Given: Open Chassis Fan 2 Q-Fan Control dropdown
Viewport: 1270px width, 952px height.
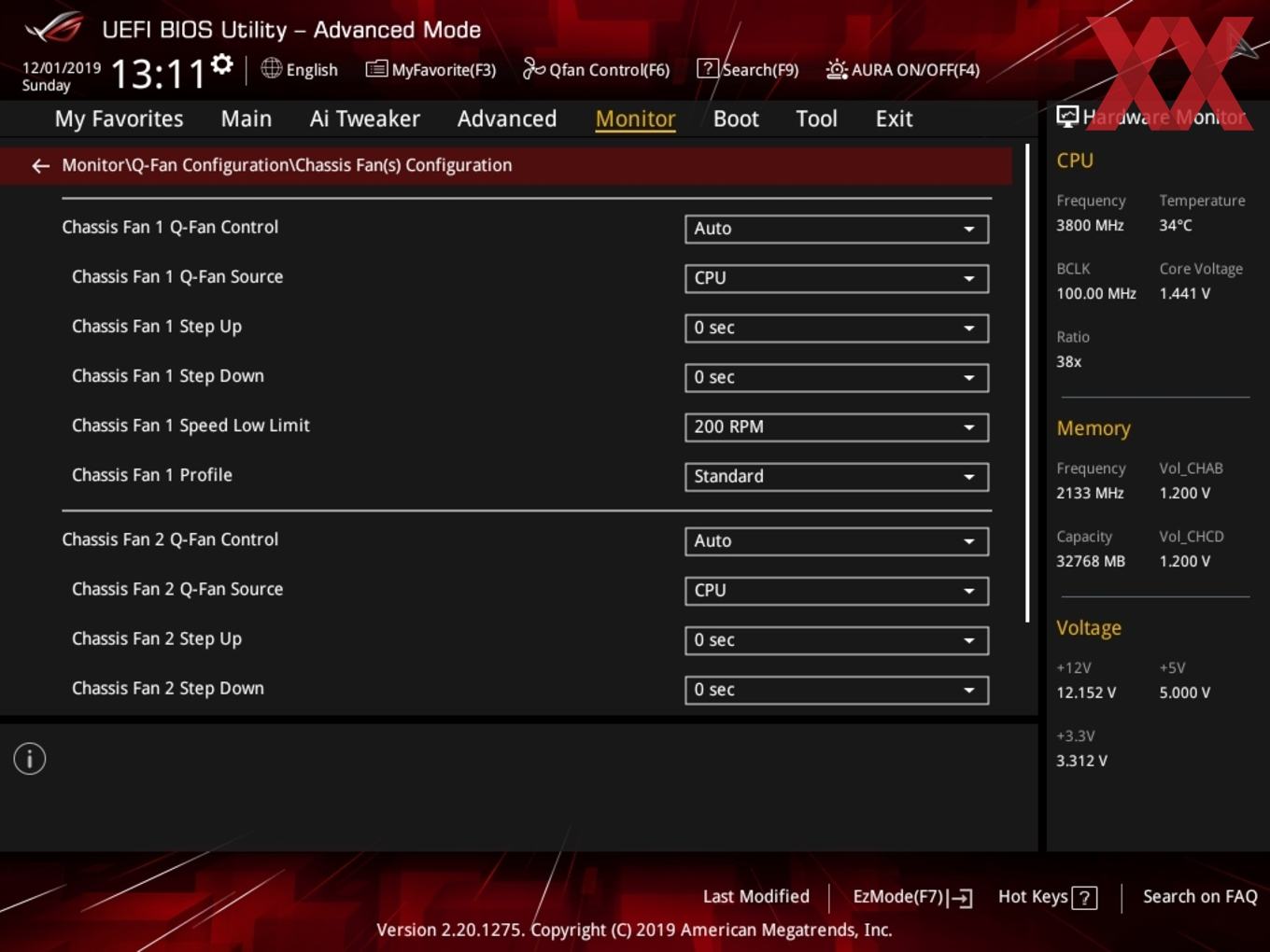Looking at the screenshot, I should pyautogui.click(x=837, y=540).
